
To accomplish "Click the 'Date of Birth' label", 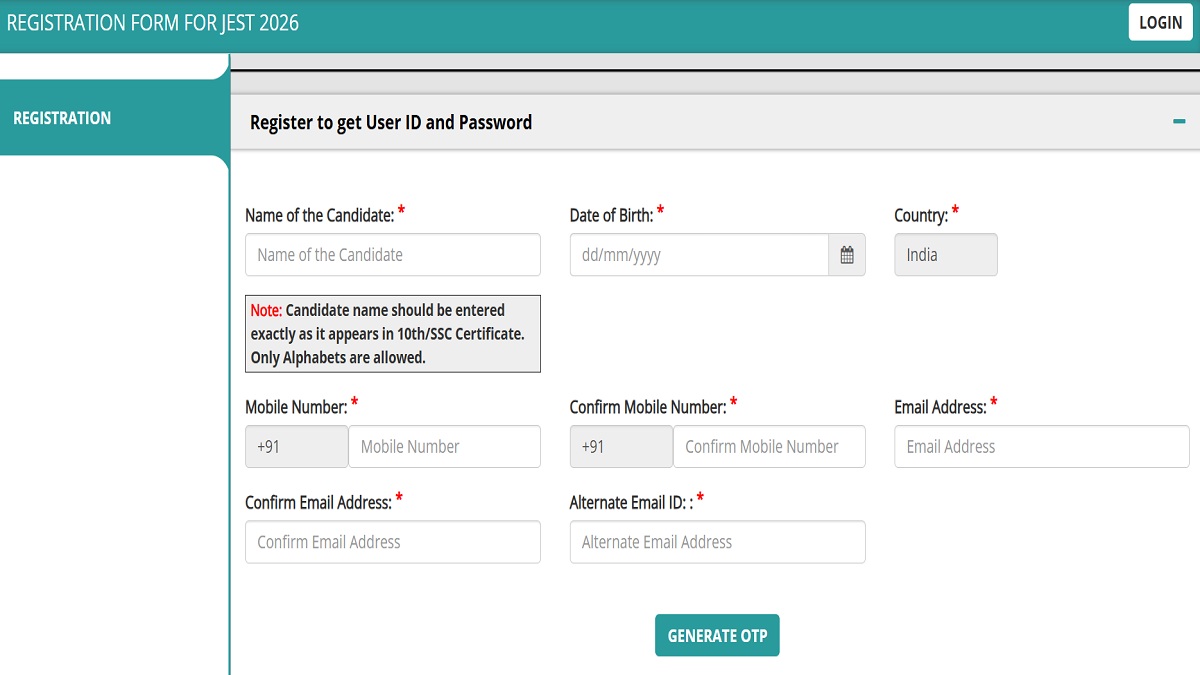I will point(611,215).
